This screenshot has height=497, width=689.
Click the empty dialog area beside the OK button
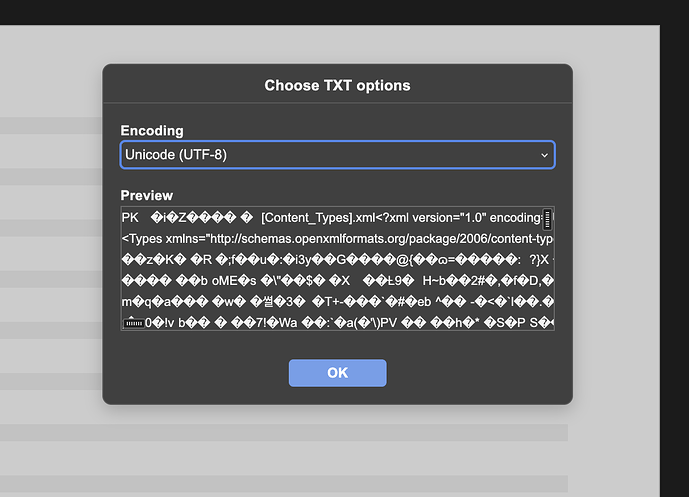(x=475, y=373)
